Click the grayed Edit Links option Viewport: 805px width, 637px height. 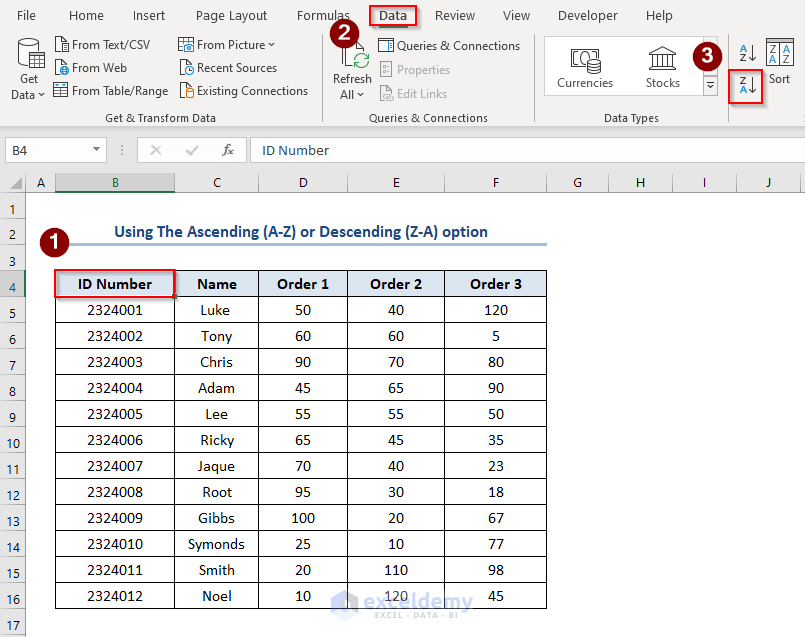pyautogui.click(x=413, y=93)
